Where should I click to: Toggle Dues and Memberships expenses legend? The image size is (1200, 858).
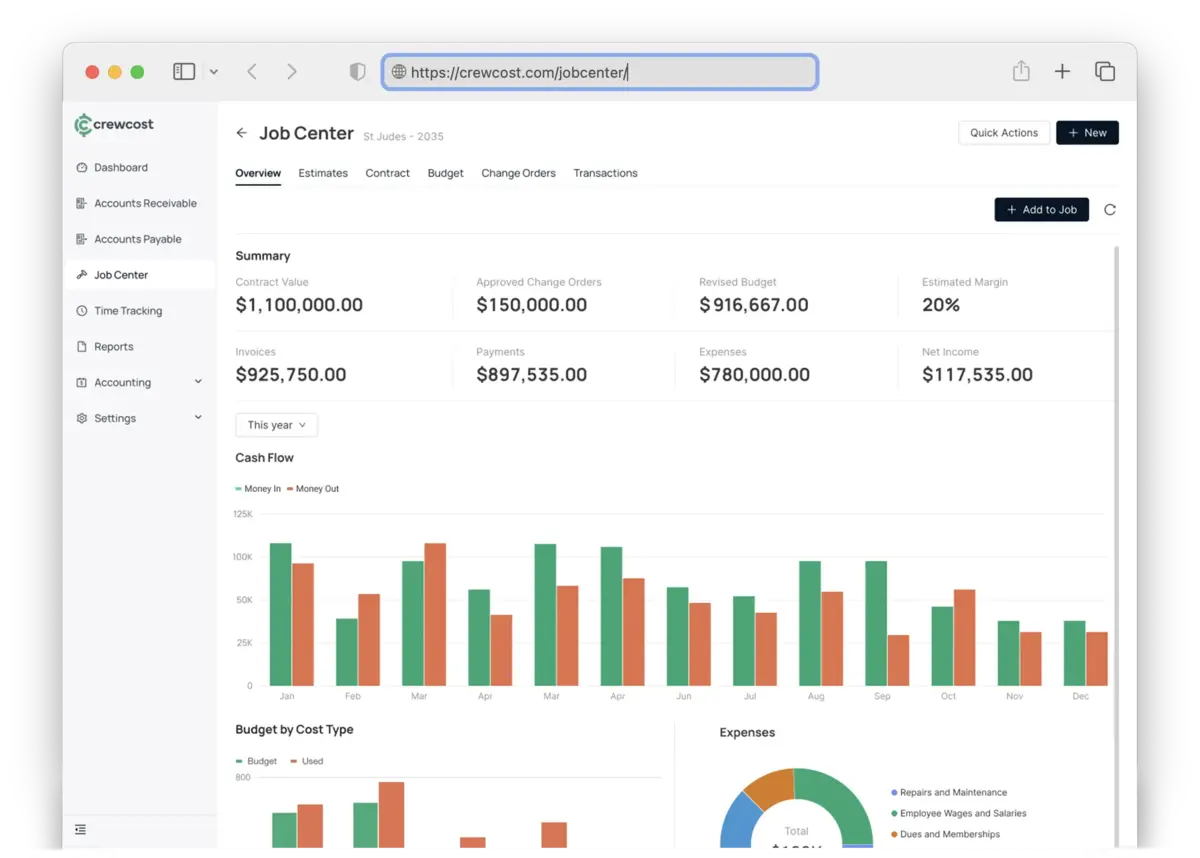click(945, 835)
